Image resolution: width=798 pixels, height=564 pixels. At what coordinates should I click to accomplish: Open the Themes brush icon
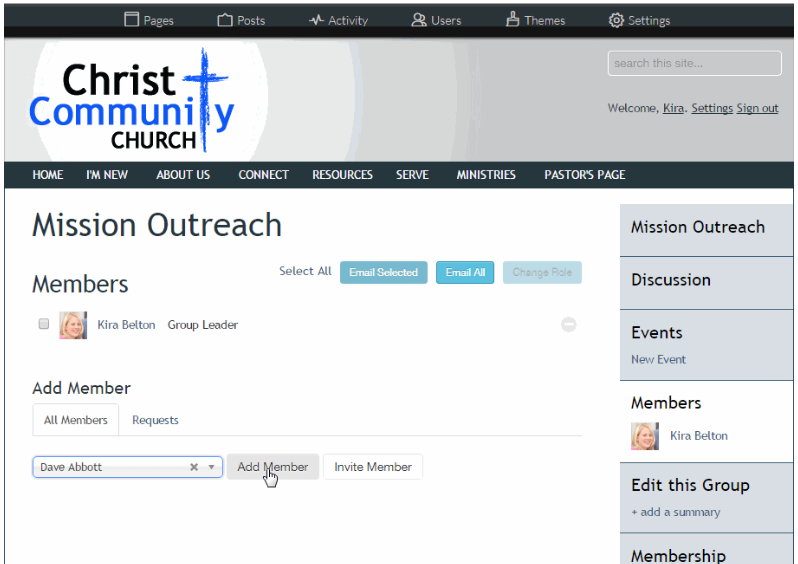point(513,20)
